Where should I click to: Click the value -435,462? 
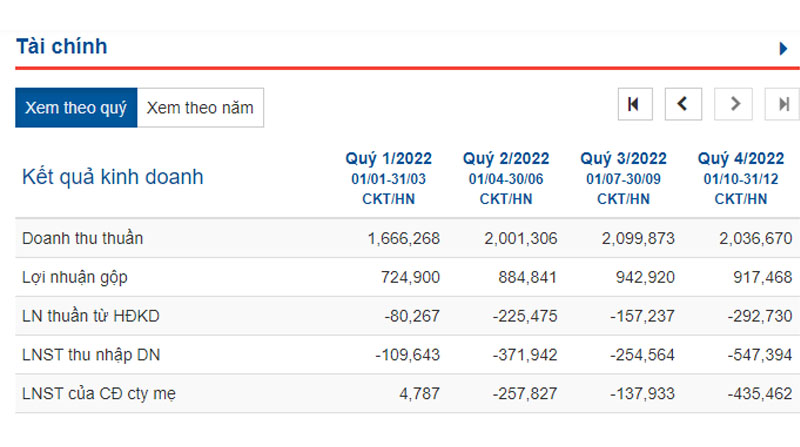(760, 393)
